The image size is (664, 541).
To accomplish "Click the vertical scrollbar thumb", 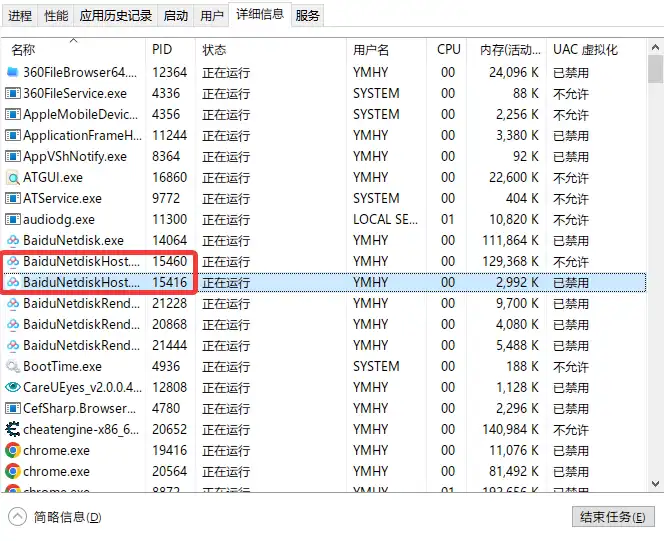I will pyautogui.click(x=655, y=69).
